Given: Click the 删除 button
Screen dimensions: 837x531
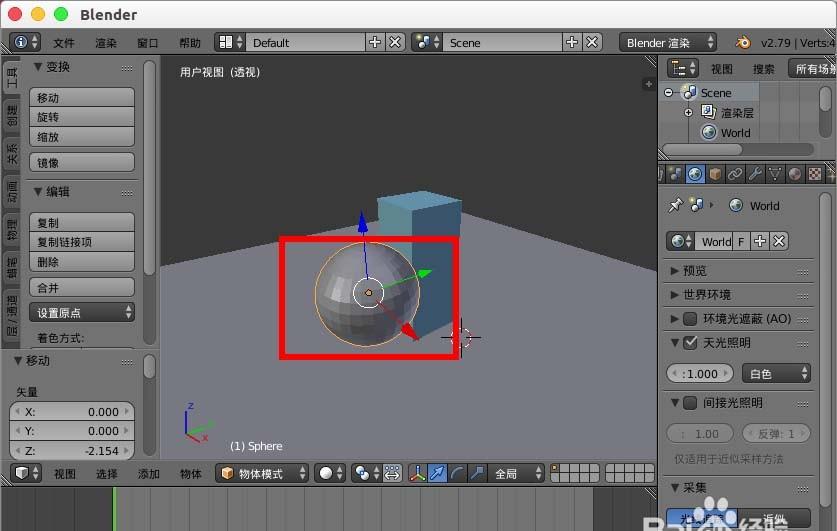Looking at the screenshot, I should 82,261.
